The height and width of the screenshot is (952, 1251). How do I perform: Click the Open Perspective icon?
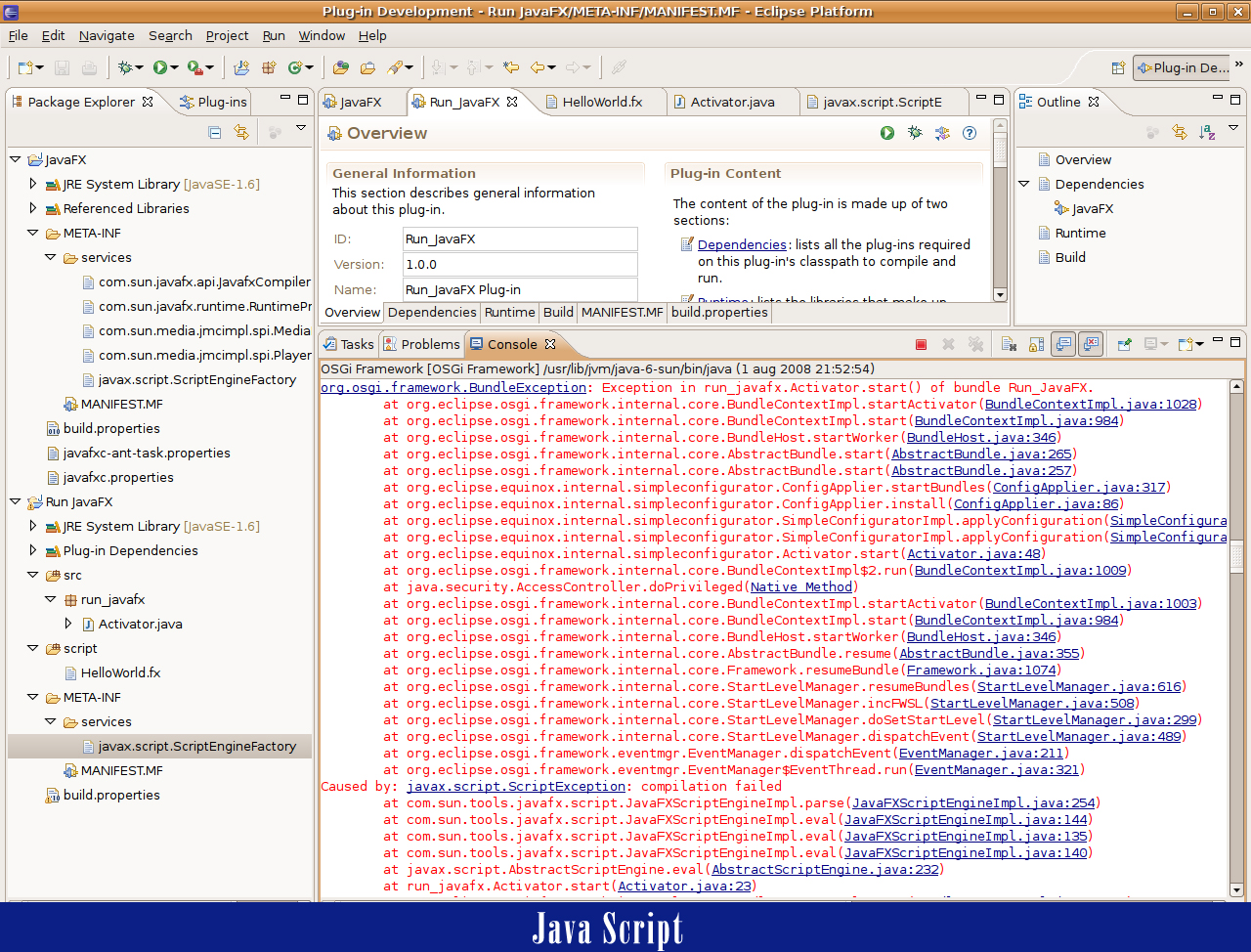(x=1118, y=67)
